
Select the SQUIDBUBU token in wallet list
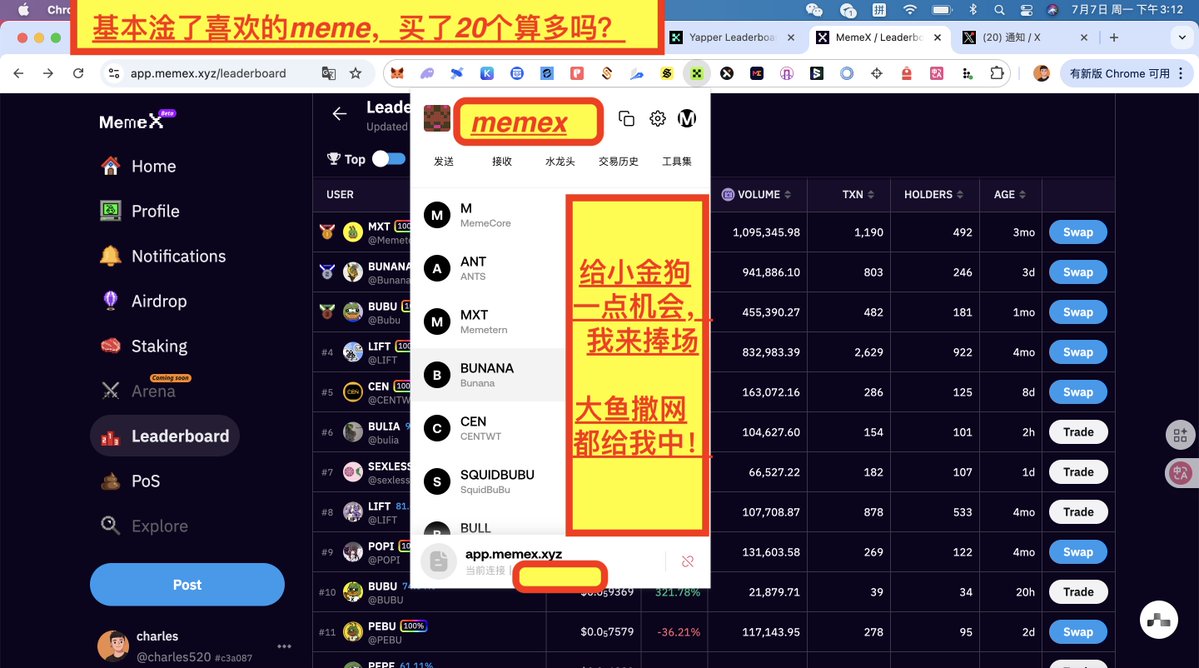[x=489, y=482]
